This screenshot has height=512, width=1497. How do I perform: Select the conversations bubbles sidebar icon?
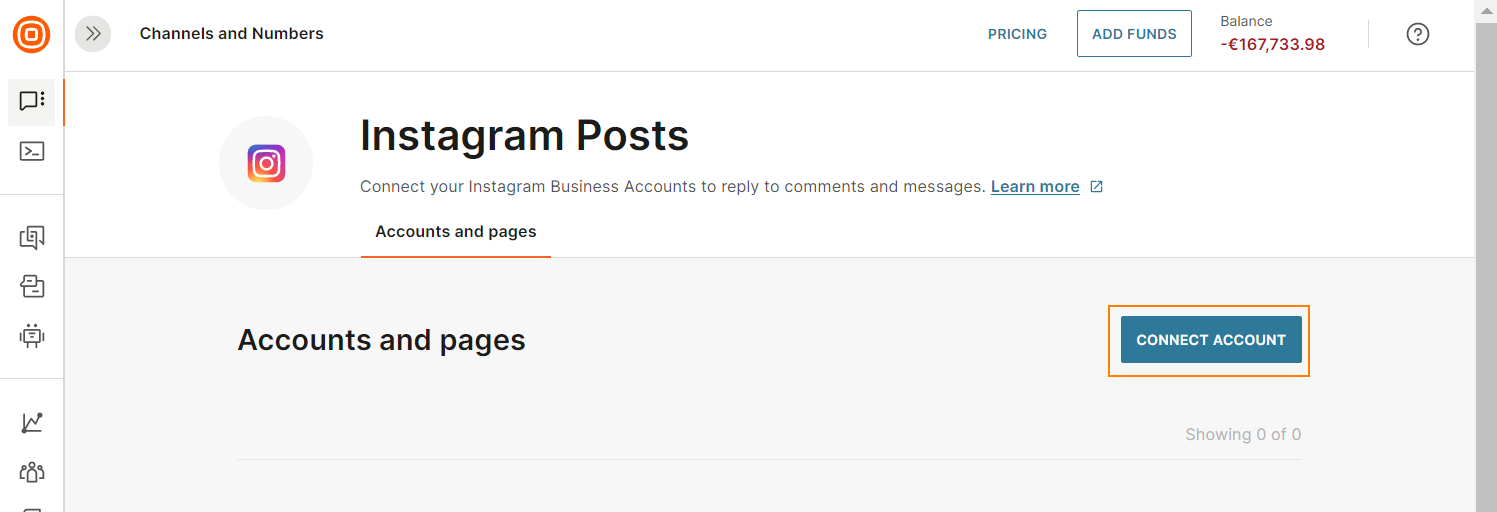pyautogui.click(x=32, y=238)
